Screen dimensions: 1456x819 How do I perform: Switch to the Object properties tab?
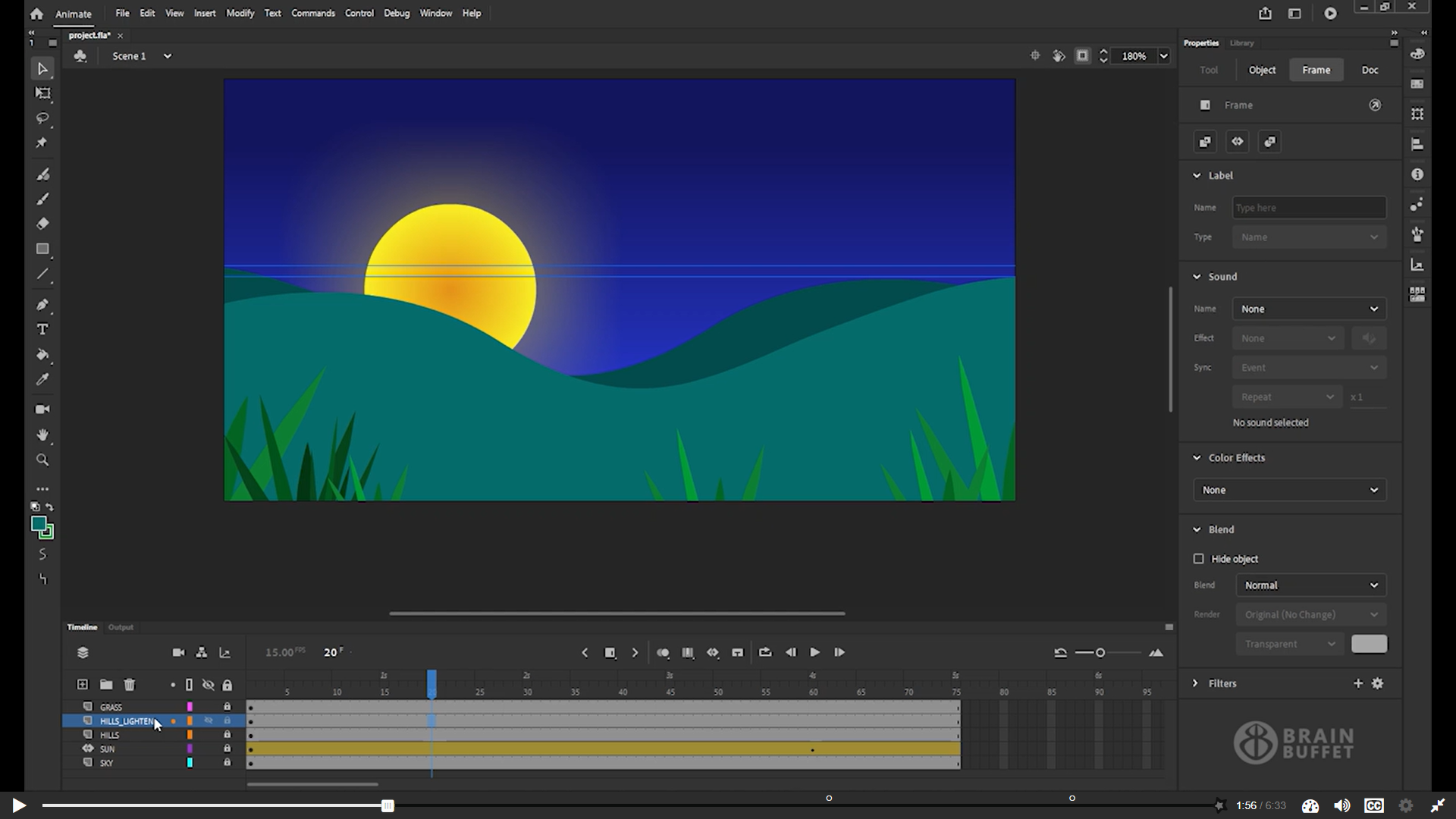1262,70
